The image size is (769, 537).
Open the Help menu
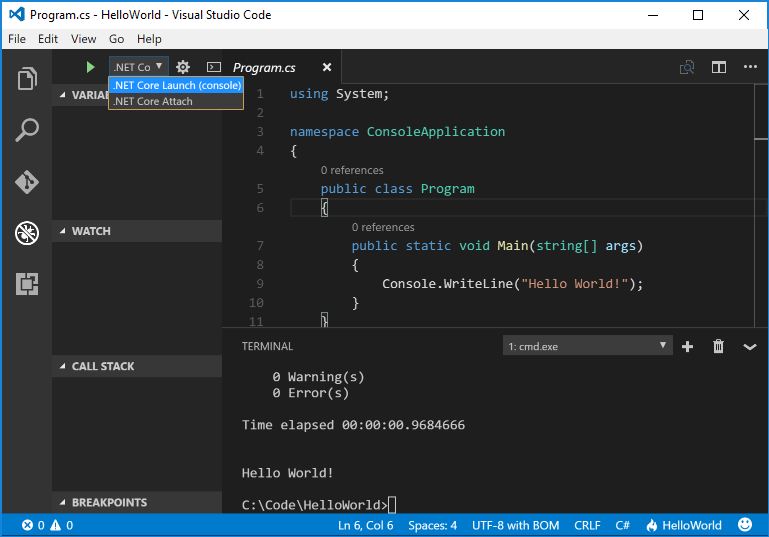click(149, 39)
